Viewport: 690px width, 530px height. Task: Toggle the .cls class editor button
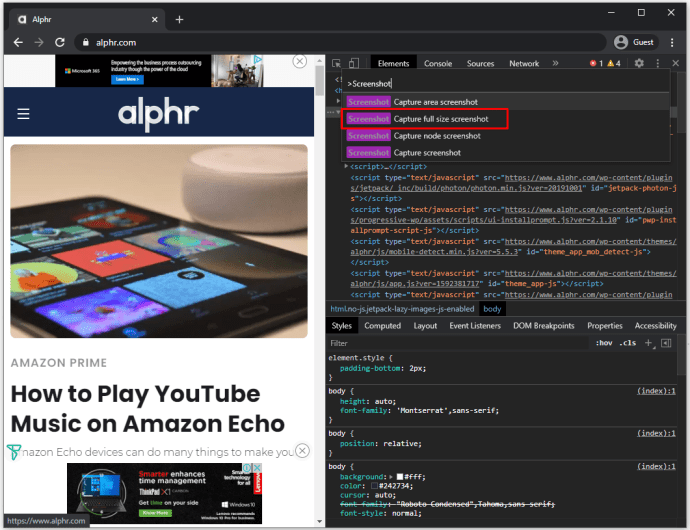pos(628,343)
